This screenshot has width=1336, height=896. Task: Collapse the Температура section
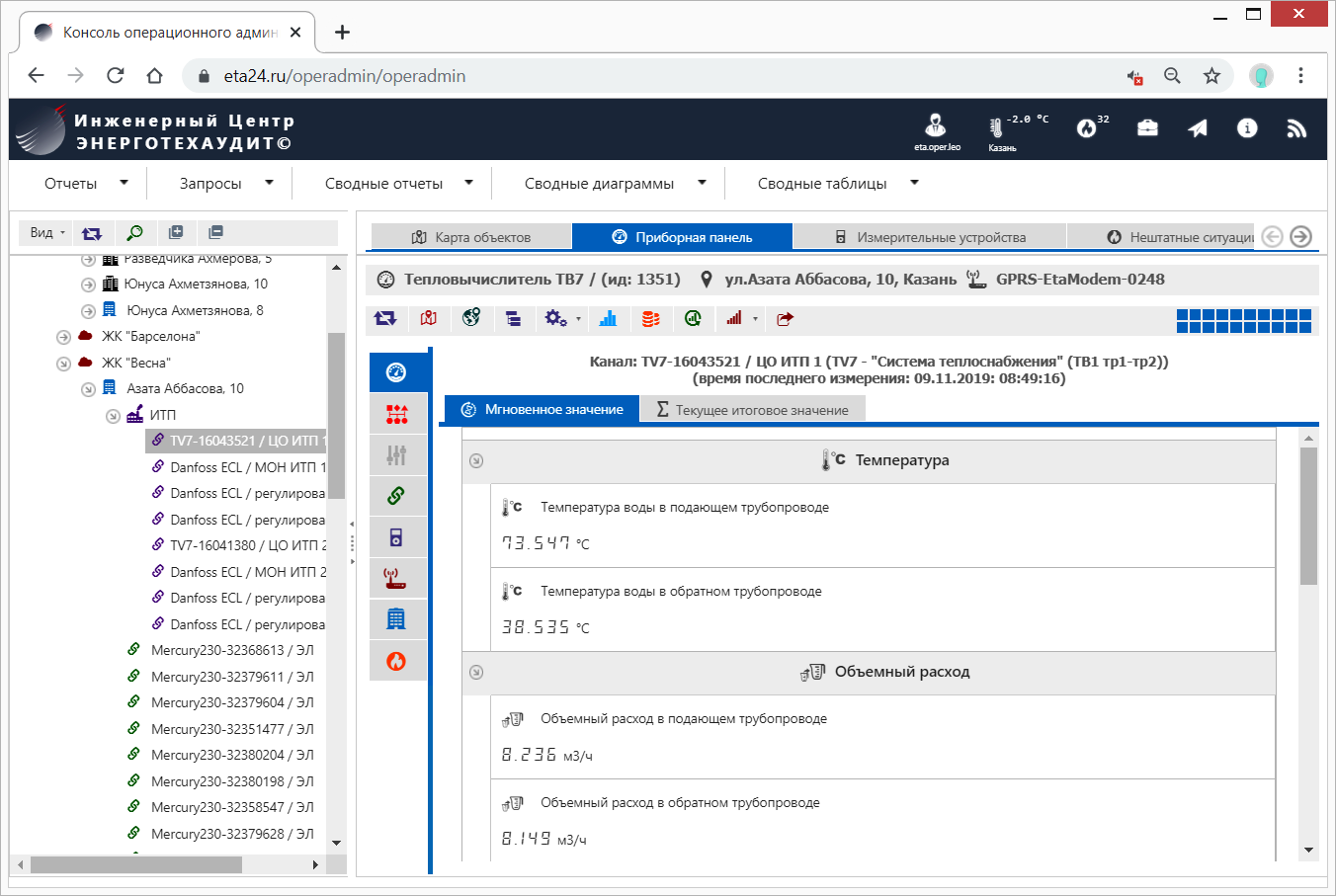point(476,460)
